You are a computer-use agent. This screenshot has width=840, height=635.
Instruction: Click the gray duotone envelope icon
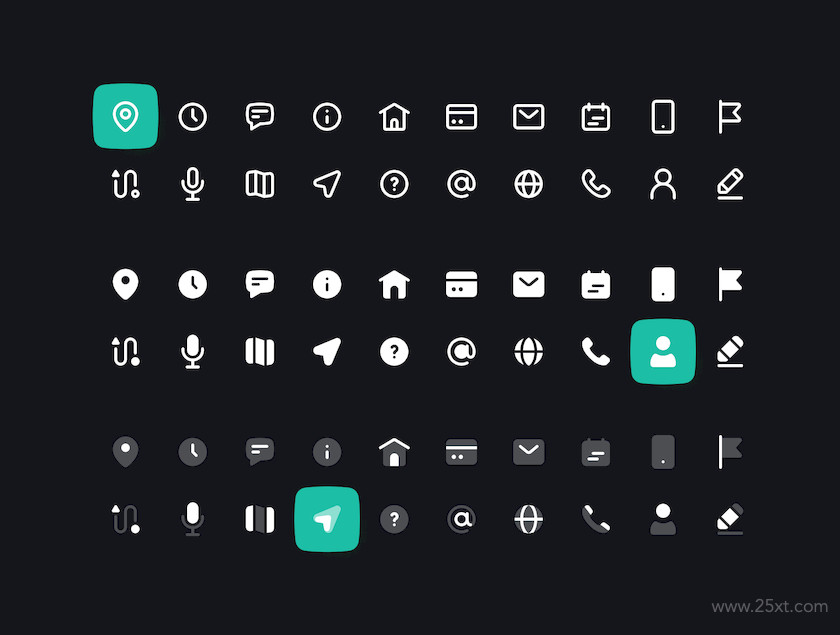529,452
